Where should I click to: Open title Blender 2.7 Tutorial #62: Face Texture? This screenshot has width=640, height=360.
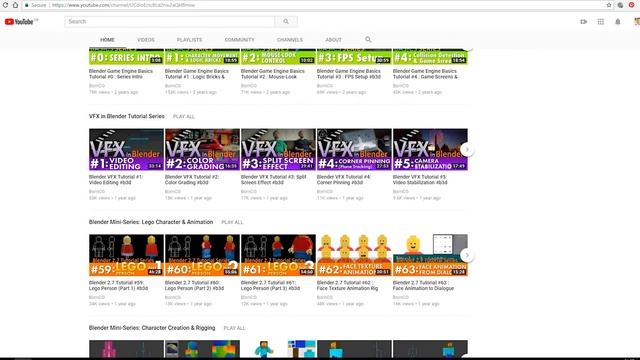347,285
